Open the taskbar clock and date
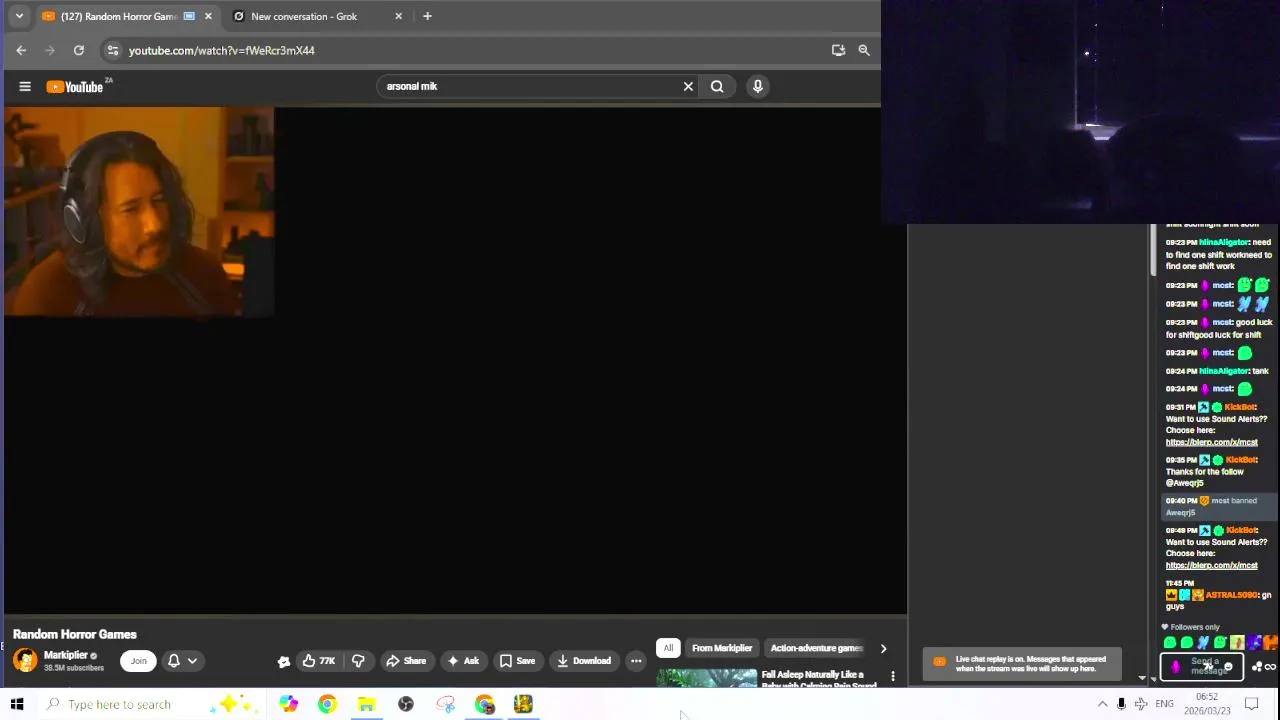The image size is (1280, 720). point(1207,704)
